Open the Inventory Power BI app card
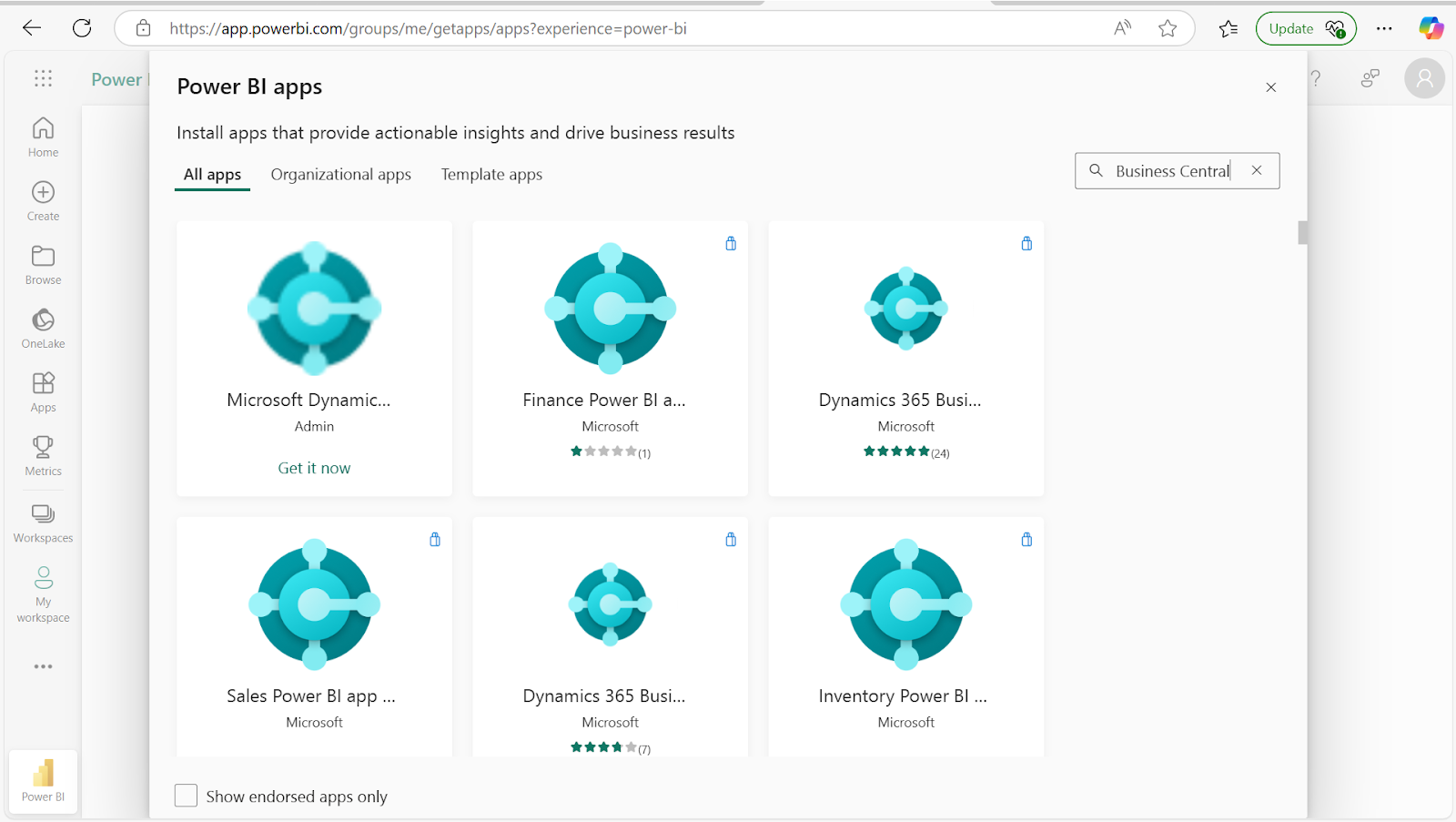The image size is (1456, 822). (905, 637)
